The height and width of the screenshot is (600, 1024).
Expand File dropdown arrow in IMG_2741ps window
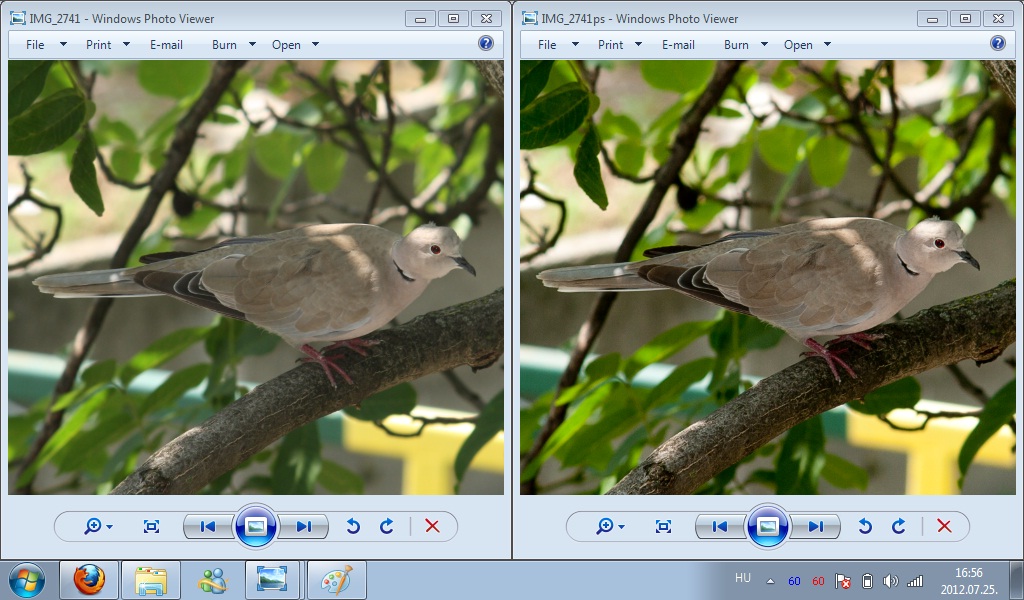575,44
